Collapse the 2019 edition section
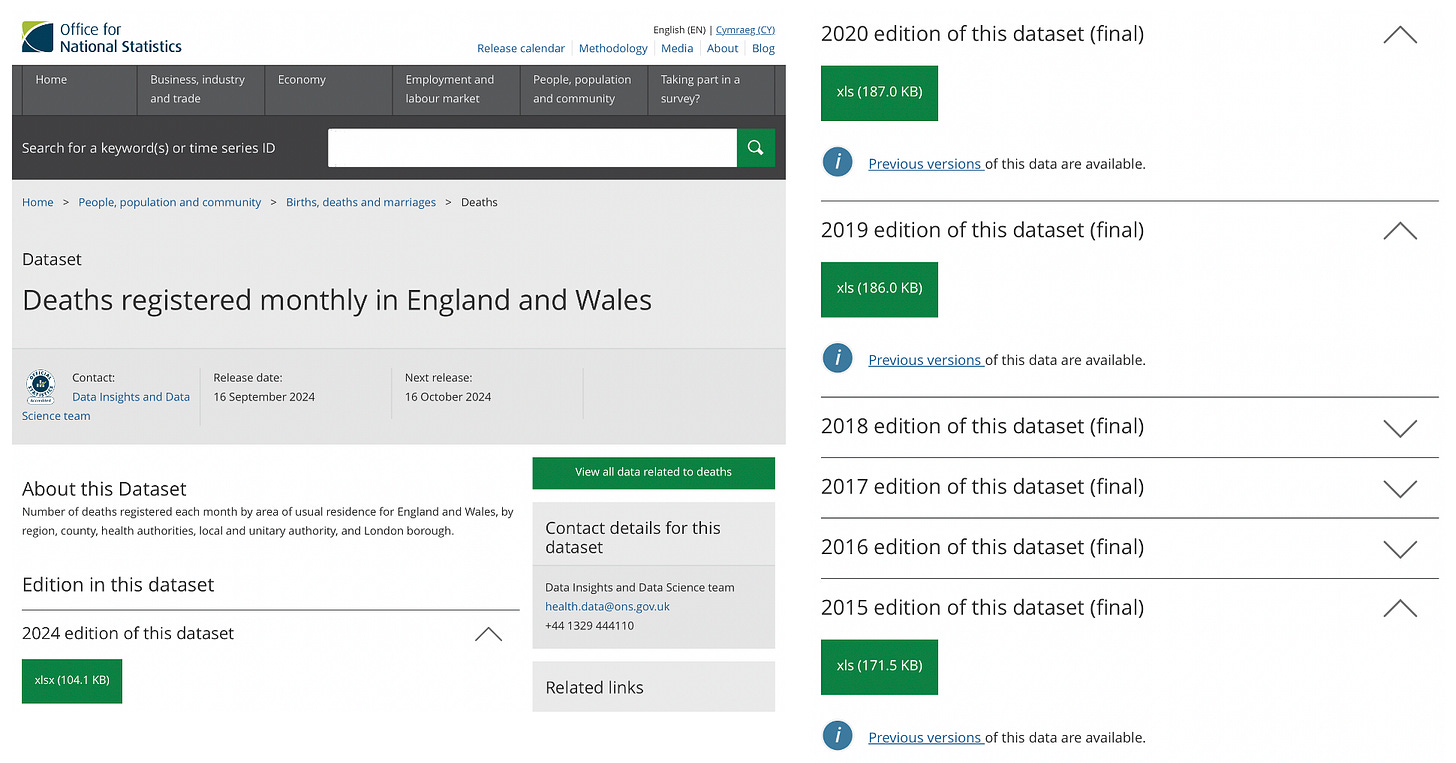Screen dimensions: 1456x763 tap(1400, 231)
